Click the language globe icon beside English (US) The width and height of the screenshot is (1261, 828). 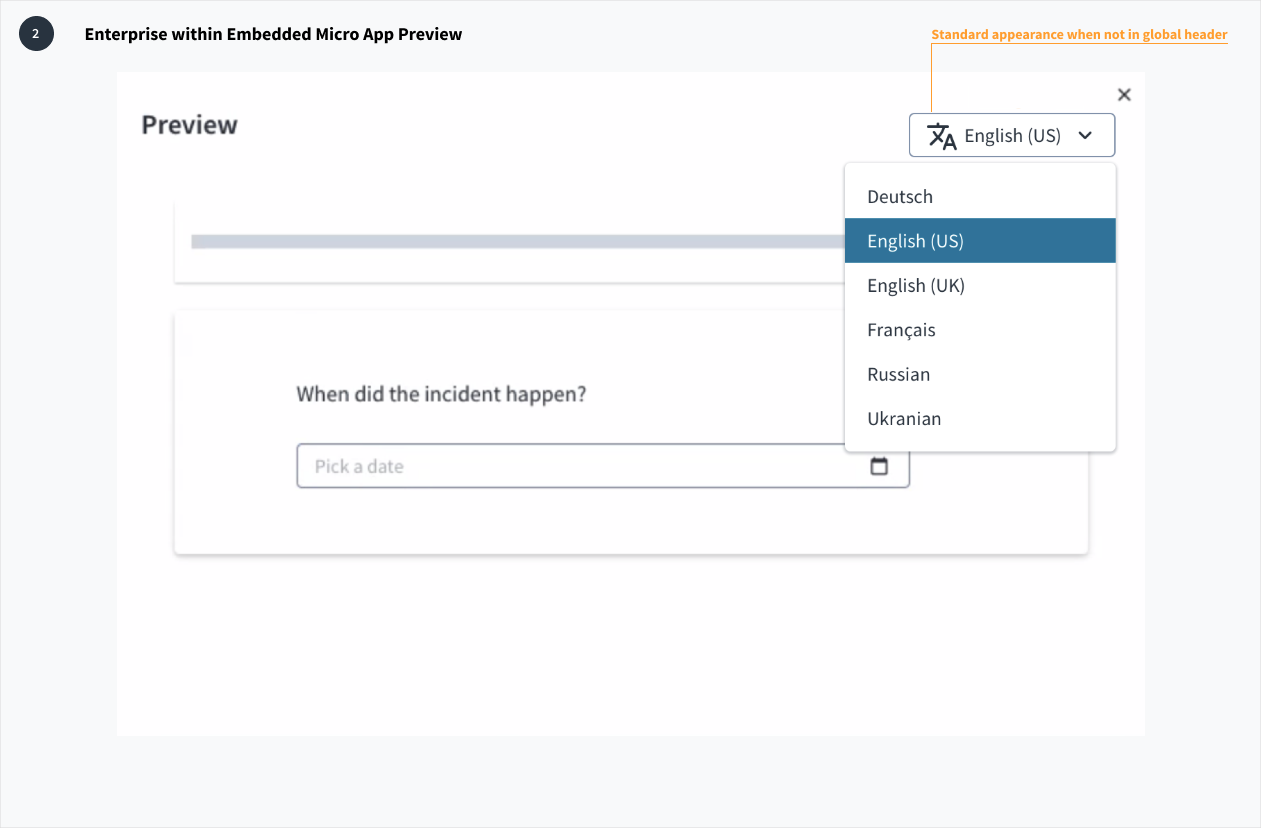click(941, 135)
